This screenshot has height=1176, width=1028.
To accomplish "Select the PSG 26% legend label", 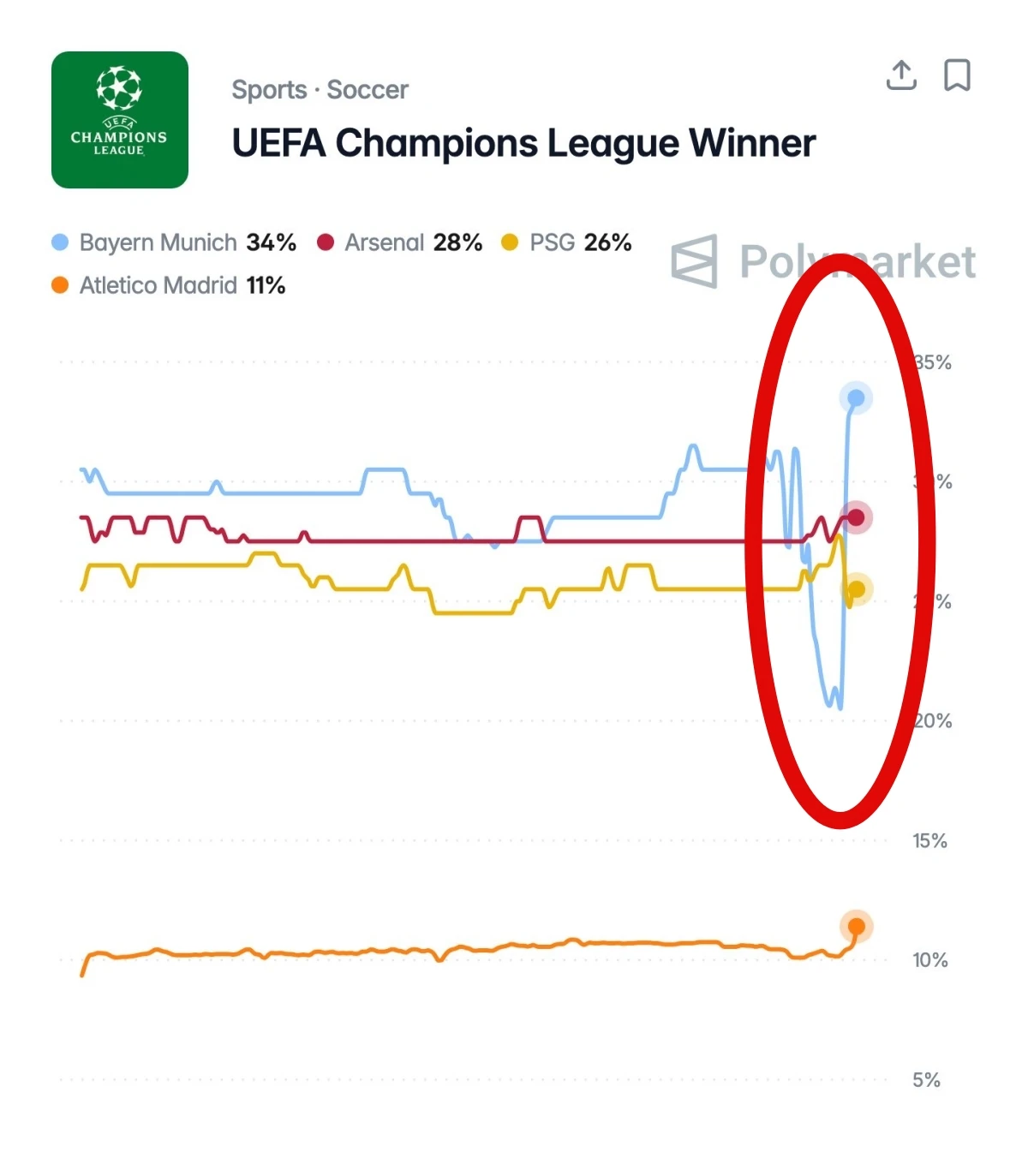I will (580, 242).
